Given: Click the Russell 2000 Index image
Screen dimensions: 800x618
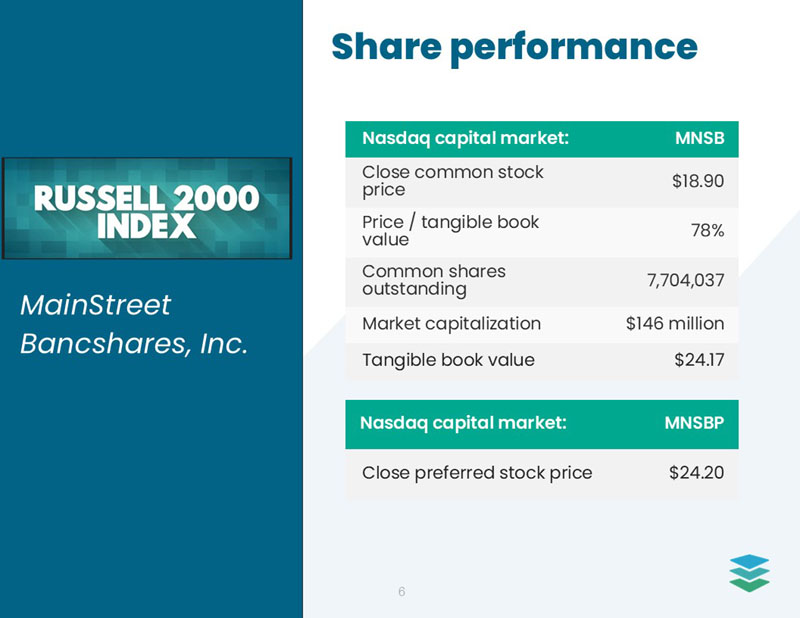Looking at the screenshot, I should [x=147, y=209].
